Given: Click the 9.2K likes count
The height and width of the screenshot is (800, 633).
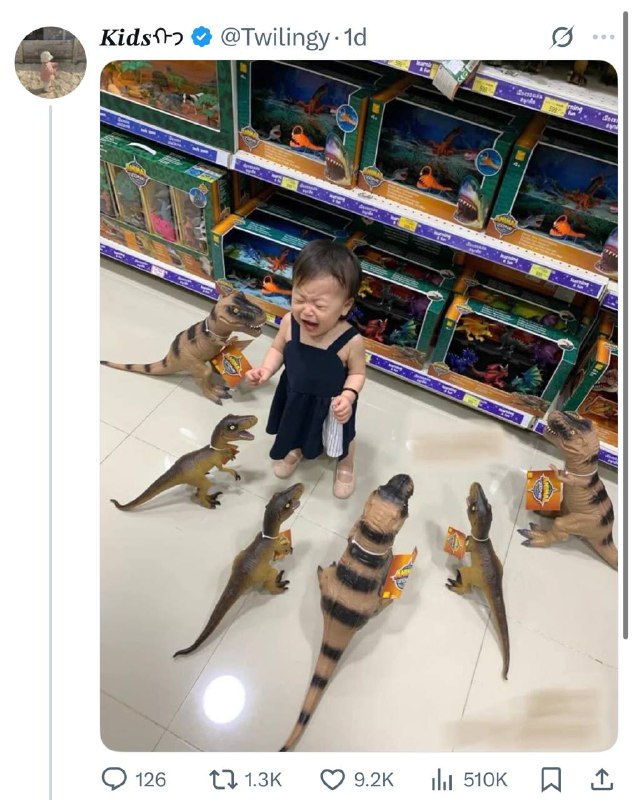Looking at the screenshot, I should [373, 780].
